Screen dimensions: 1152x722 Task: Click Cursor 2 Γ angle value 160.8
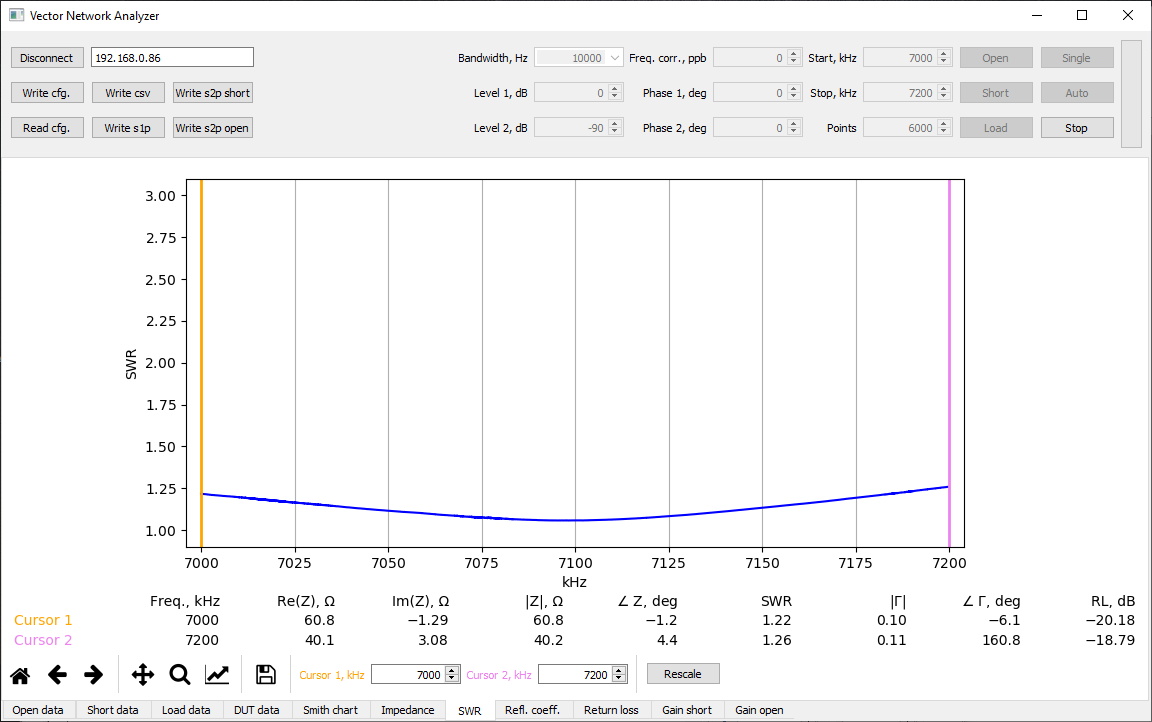point(1001,640)
